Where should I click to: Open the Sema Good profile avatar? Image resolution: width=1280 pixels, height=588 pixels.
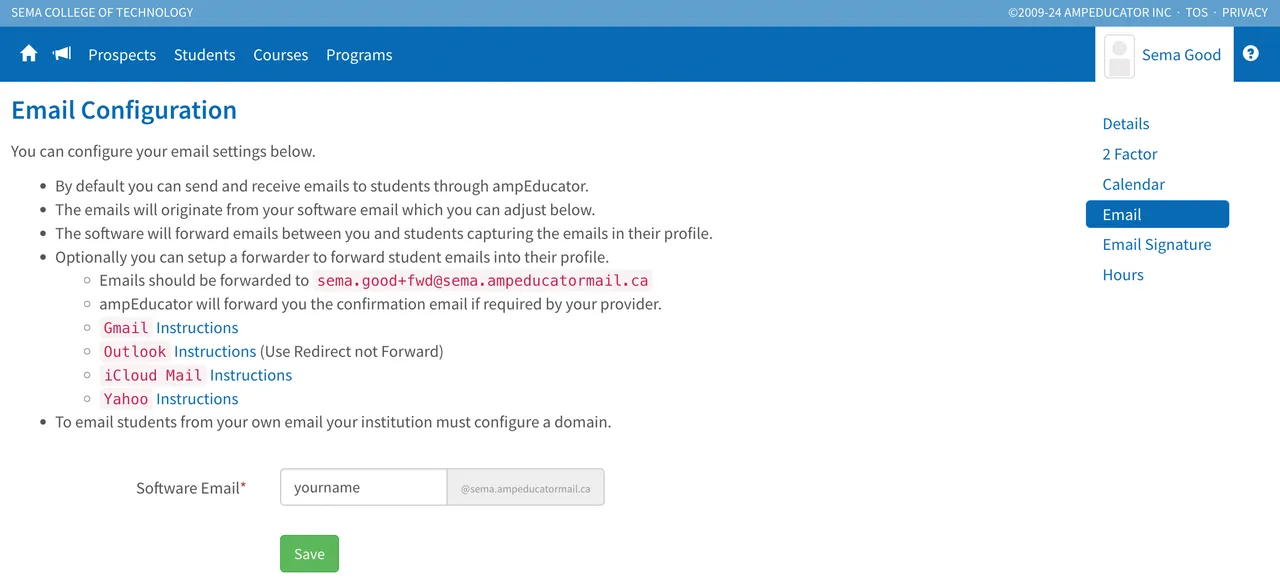(1118, 55)
